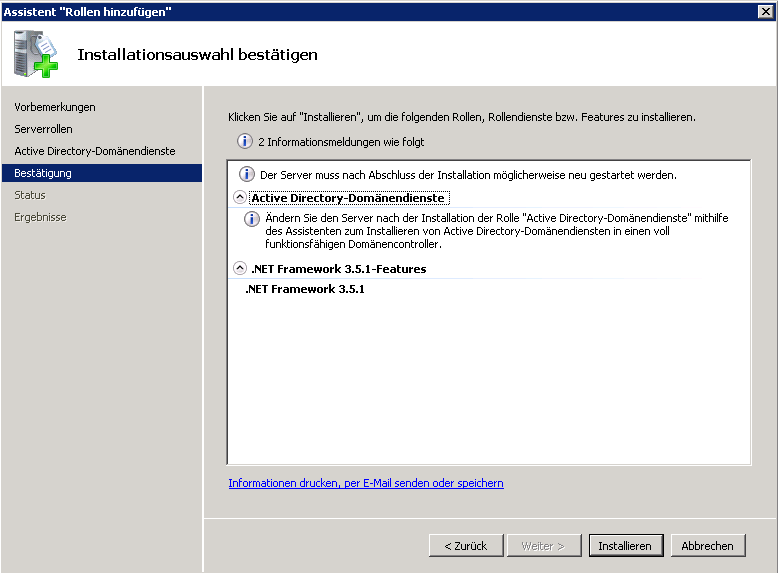Select the '.NET Framework 3.5.1' list entry
778x573 pixels.
[x=305, y=289]
